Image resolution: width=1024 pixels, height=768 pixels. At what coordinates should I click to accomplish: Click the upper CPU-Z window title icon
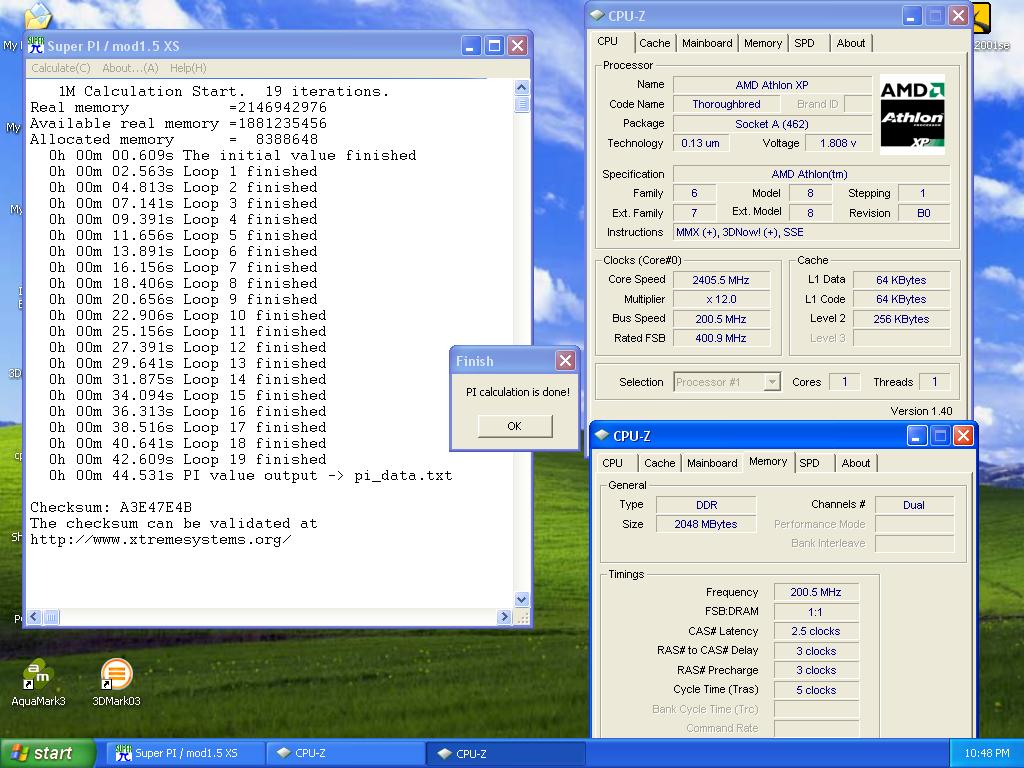597,15
